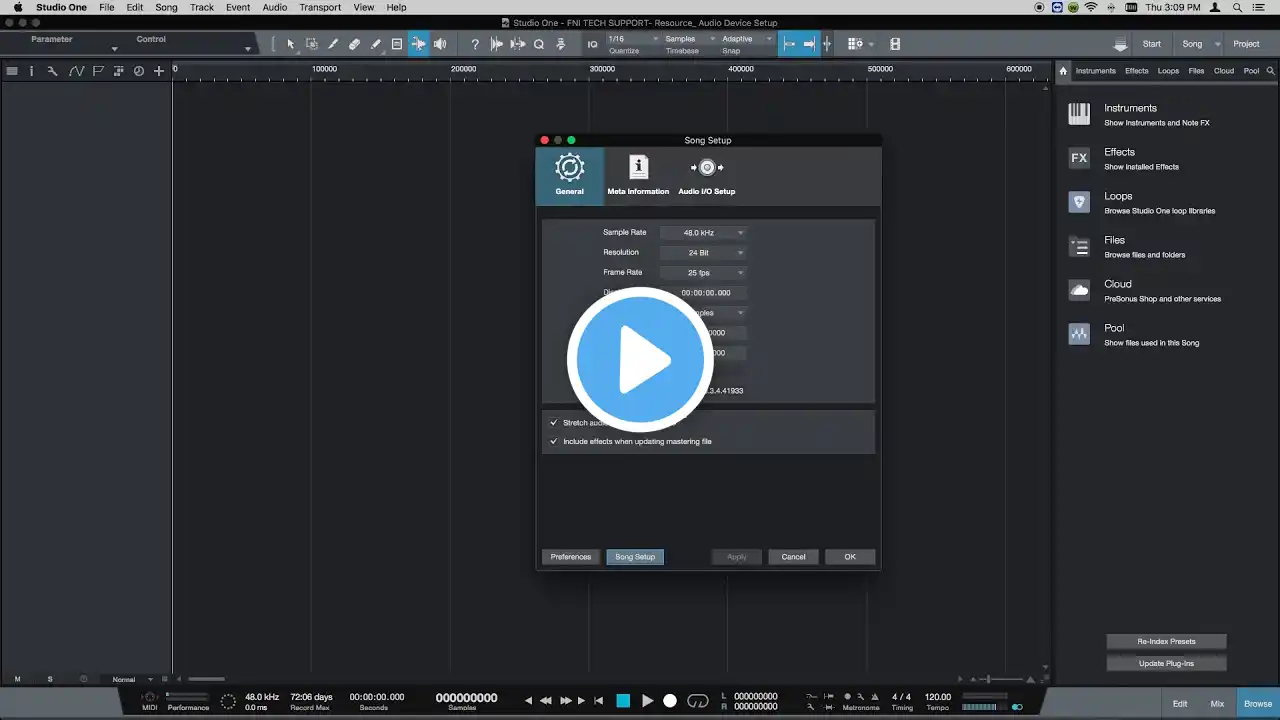Click the Tempo value 120.00
This screenshot has height=720, width=1280.
pos(938,697)
